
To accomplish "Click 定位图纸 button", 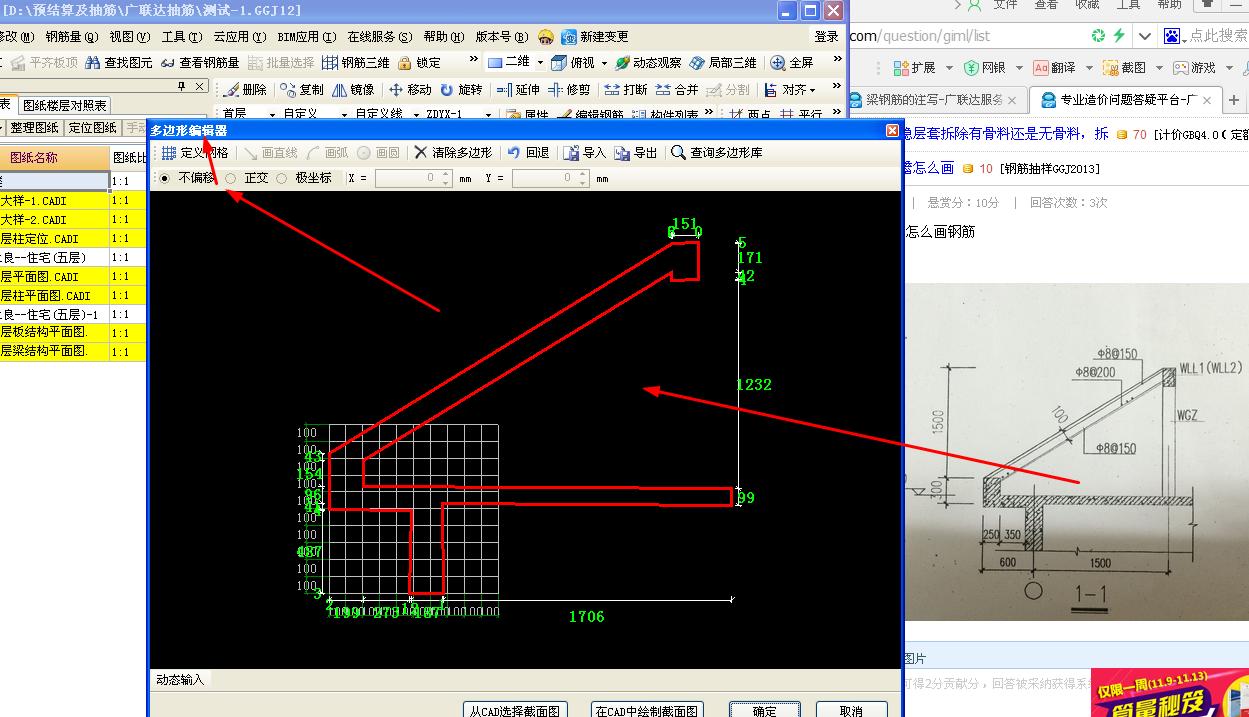I will coord(92,128).
